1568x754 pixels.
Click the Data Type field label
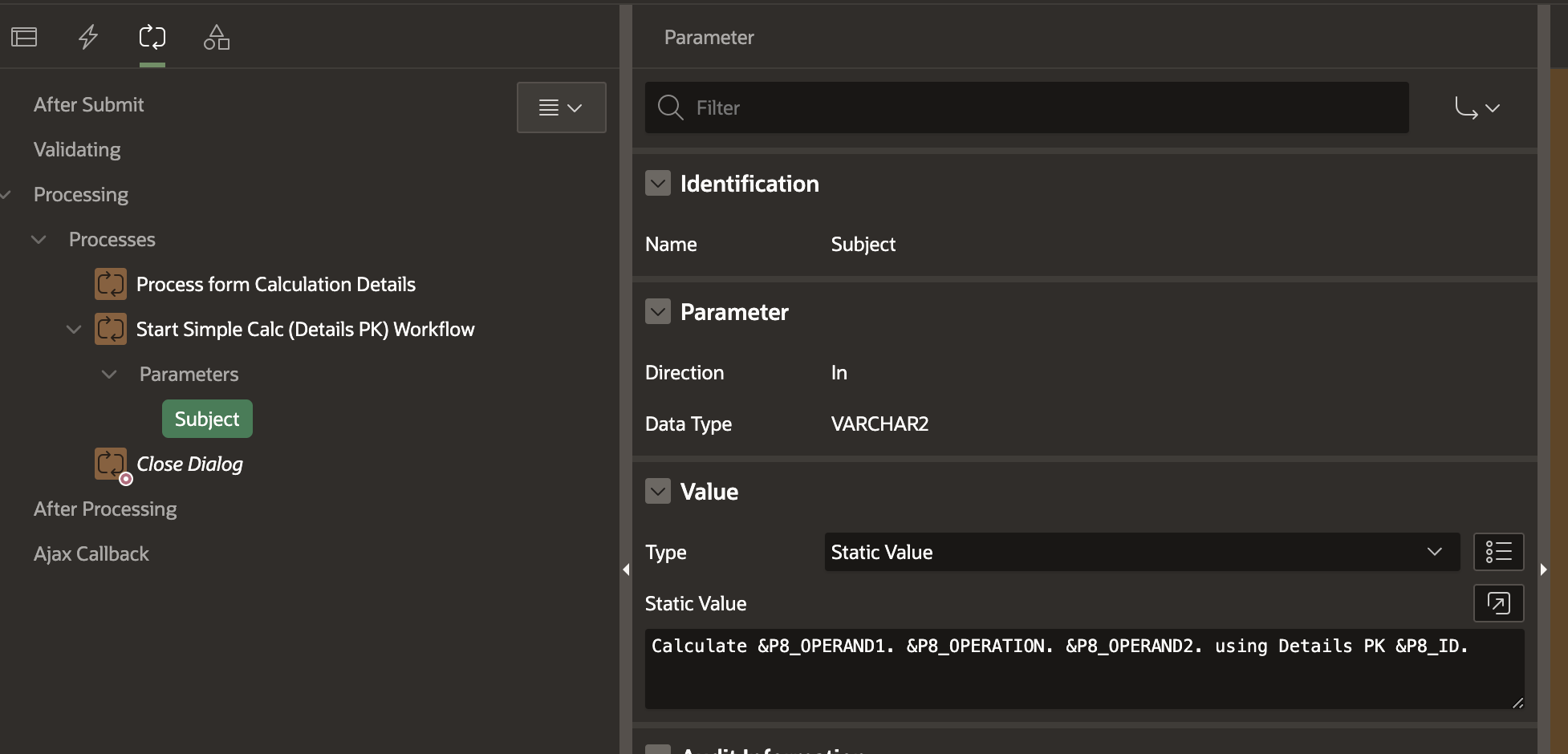click(x=689, y=424)
